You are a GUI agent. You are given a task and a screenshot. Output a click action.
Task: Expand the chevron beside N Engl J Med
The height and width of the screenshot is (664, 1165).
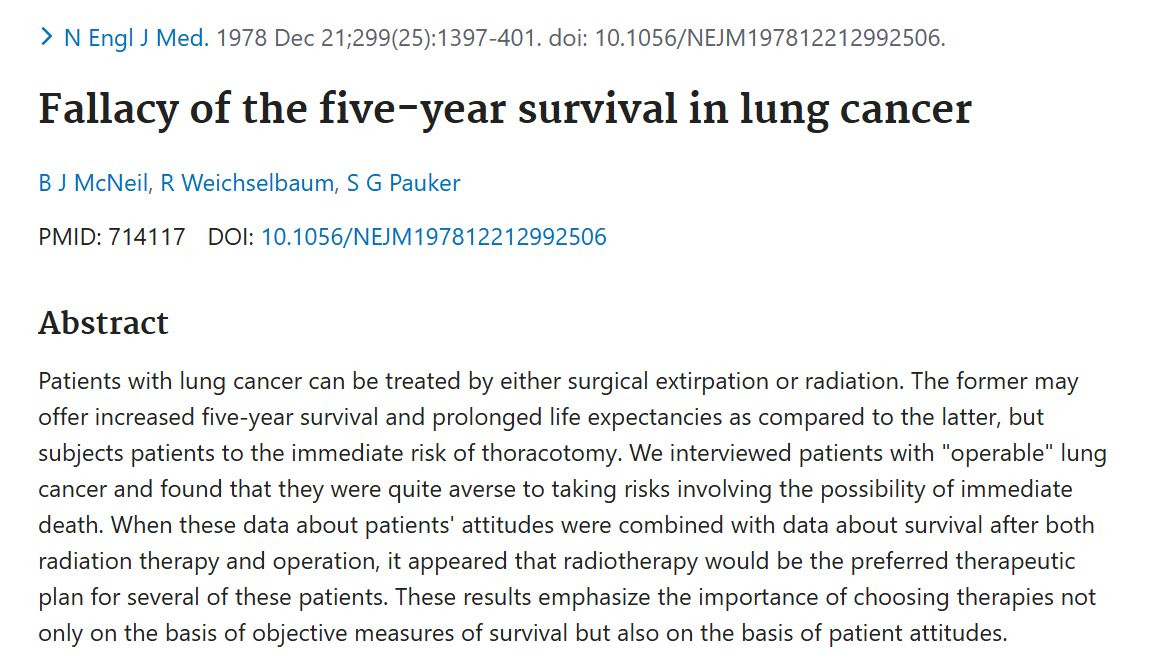(47, 36)
